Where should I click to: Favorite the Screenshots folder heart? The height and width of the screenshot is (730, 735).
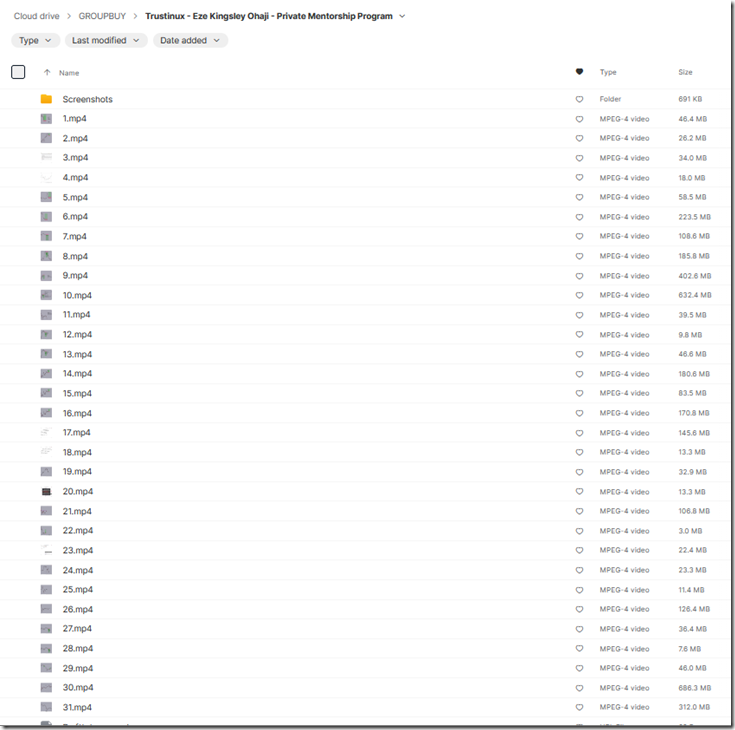point(579,99)
